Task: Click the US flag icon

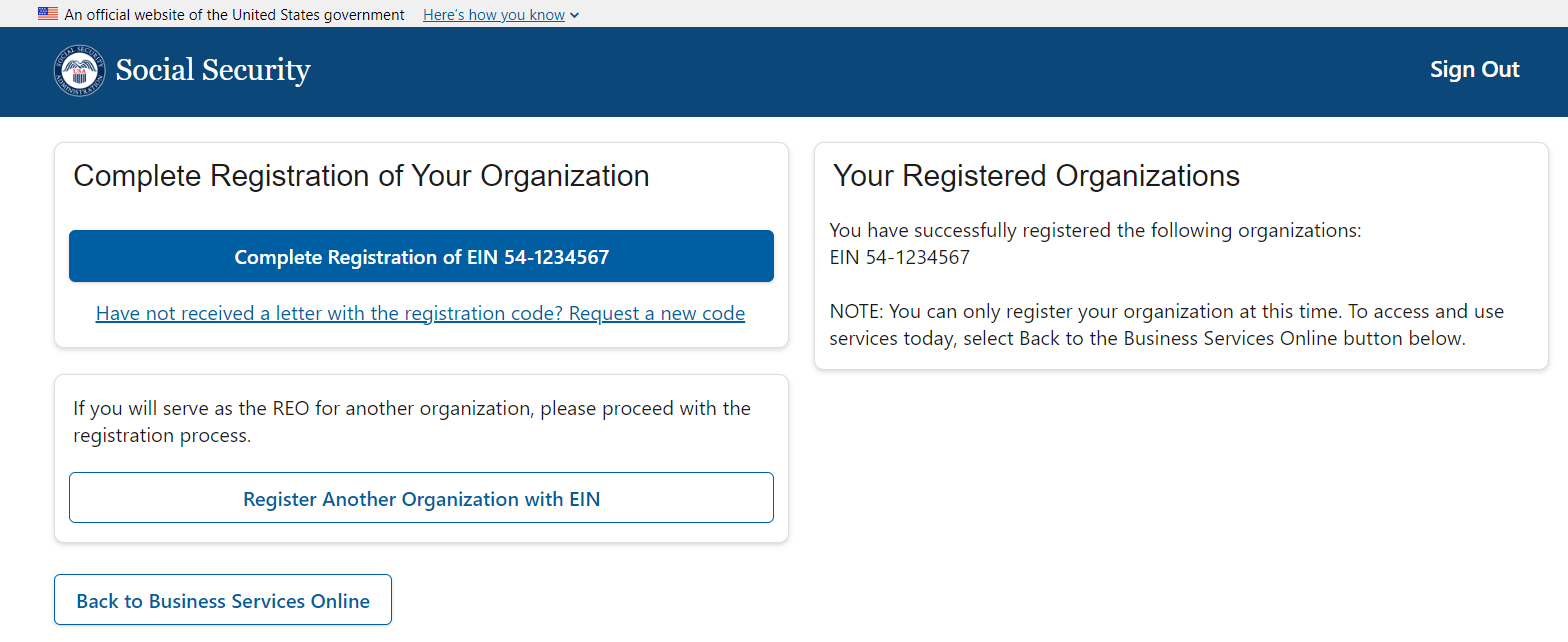Action: [x=47, y=14]
